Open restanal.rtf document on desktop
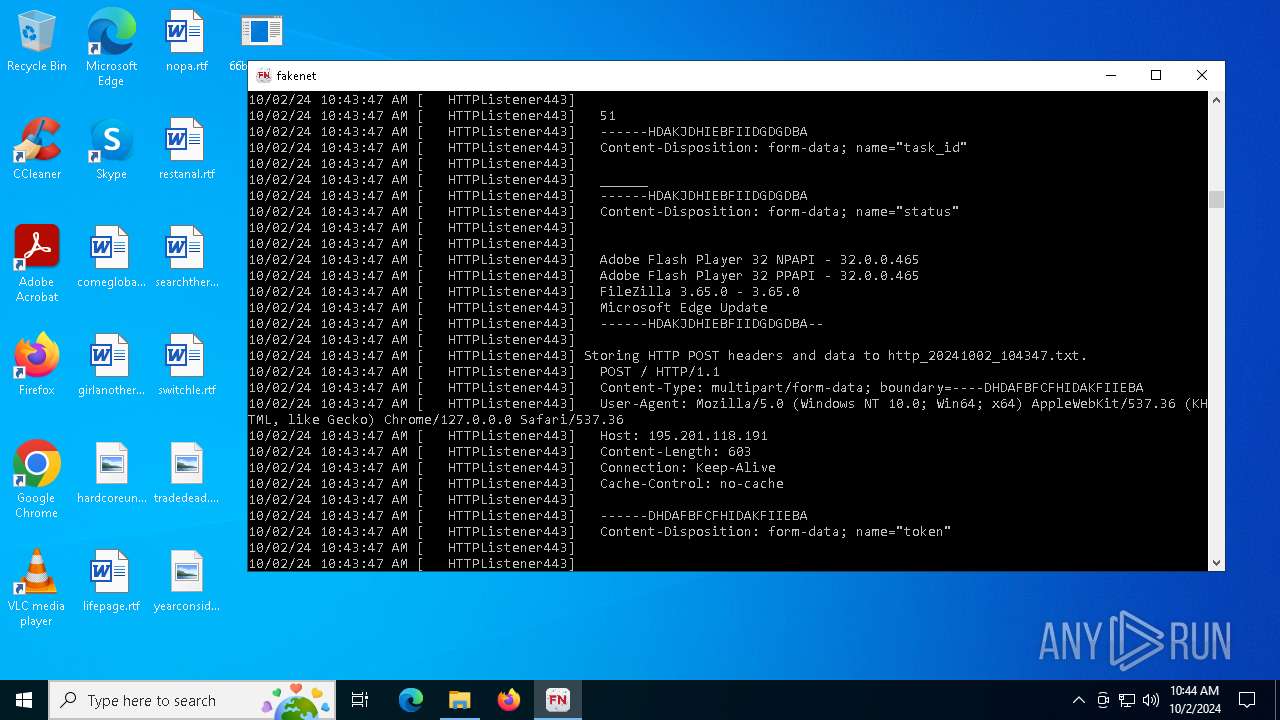1280x720 pixels. [x=186, y=150]
